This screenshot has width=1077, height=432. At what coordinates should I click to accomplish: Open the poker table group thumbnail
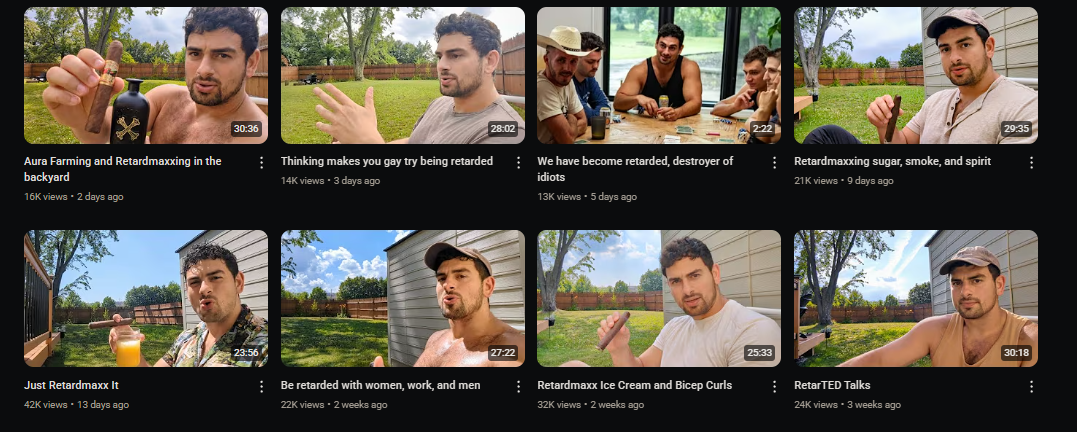659,76
